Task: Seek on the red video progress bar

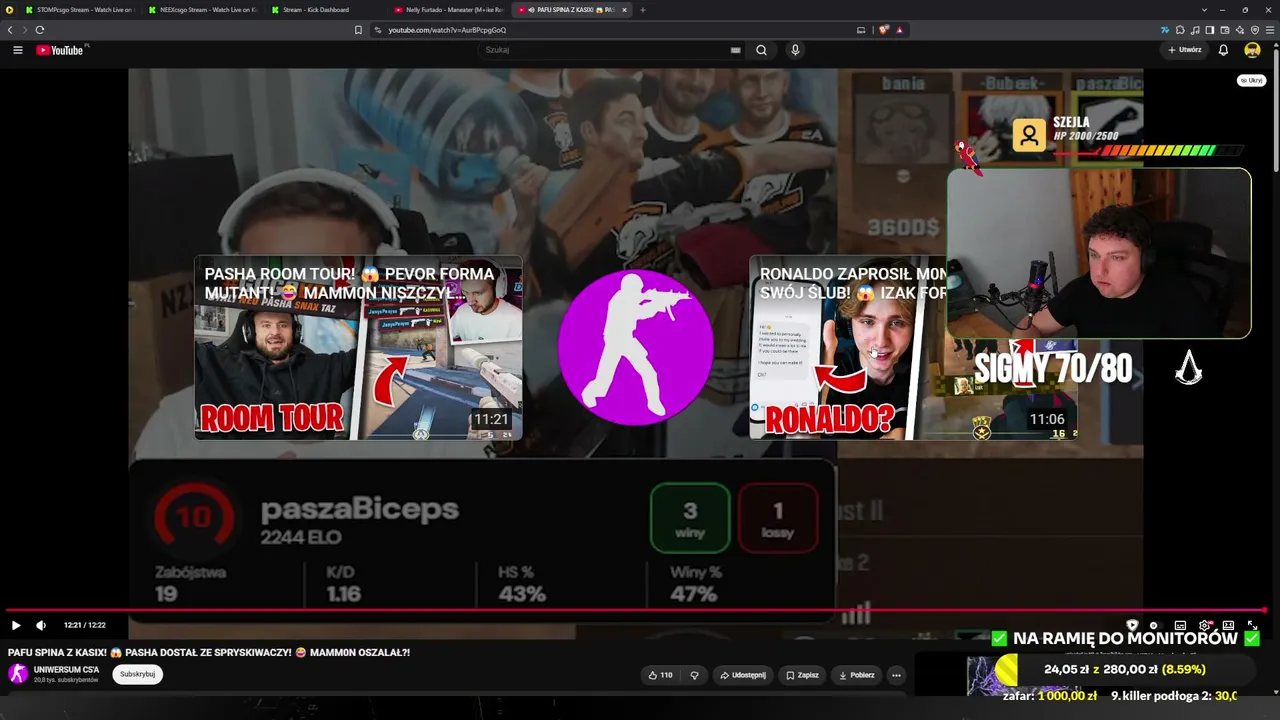Action: [636, 610]
